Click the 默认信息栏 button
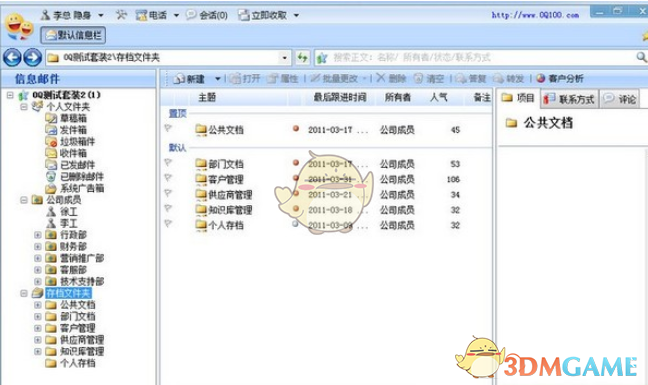This screenshot has width=648, height=385. pos(73,35)
